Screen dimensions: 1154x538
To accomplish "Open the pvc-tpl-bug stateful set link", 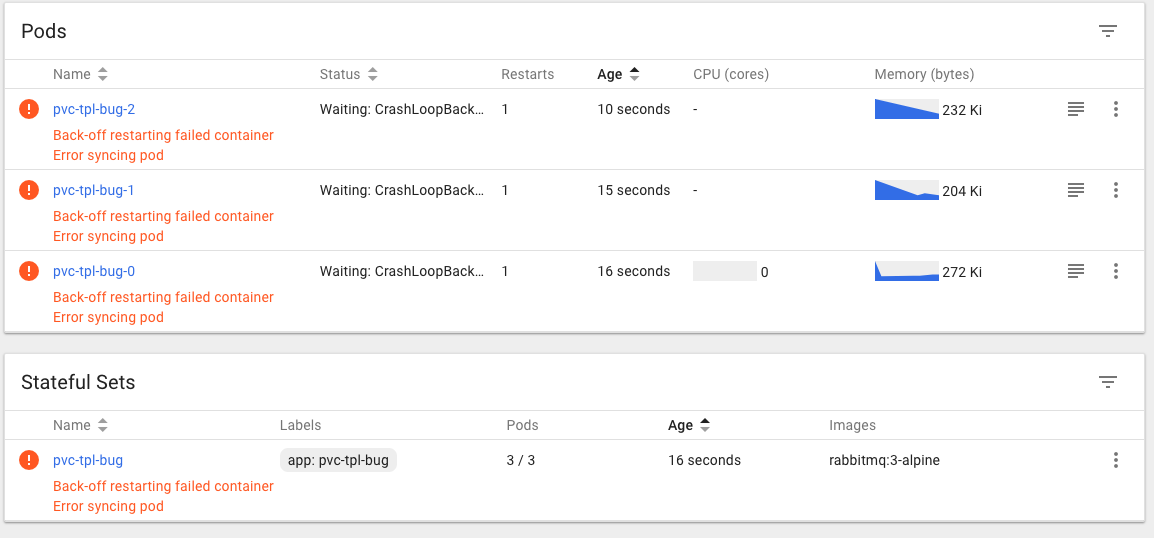I will (88, 460).
